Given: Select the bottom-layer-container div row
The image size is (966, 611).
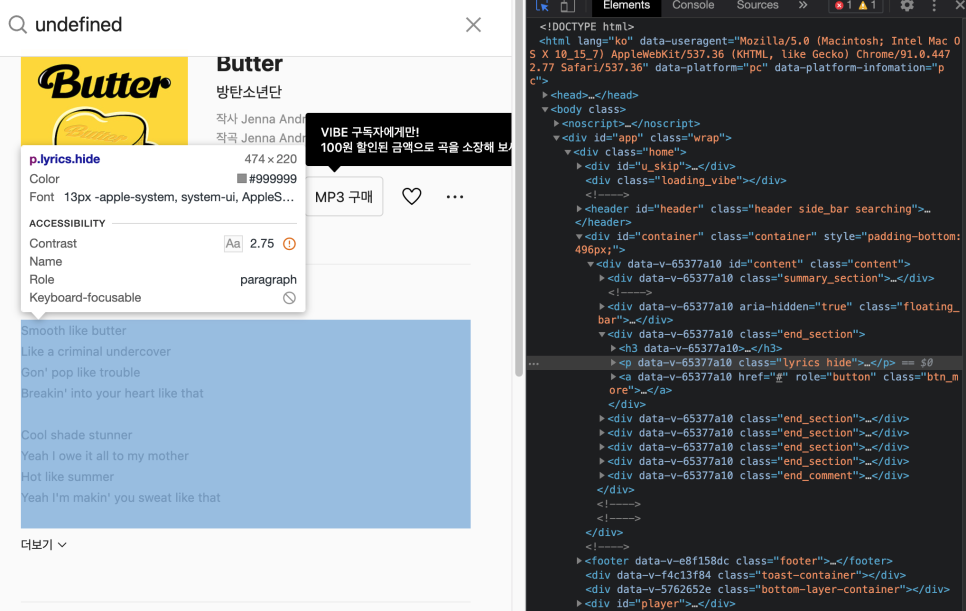Looking at the screenshot, I should click(x=768, y=589).
